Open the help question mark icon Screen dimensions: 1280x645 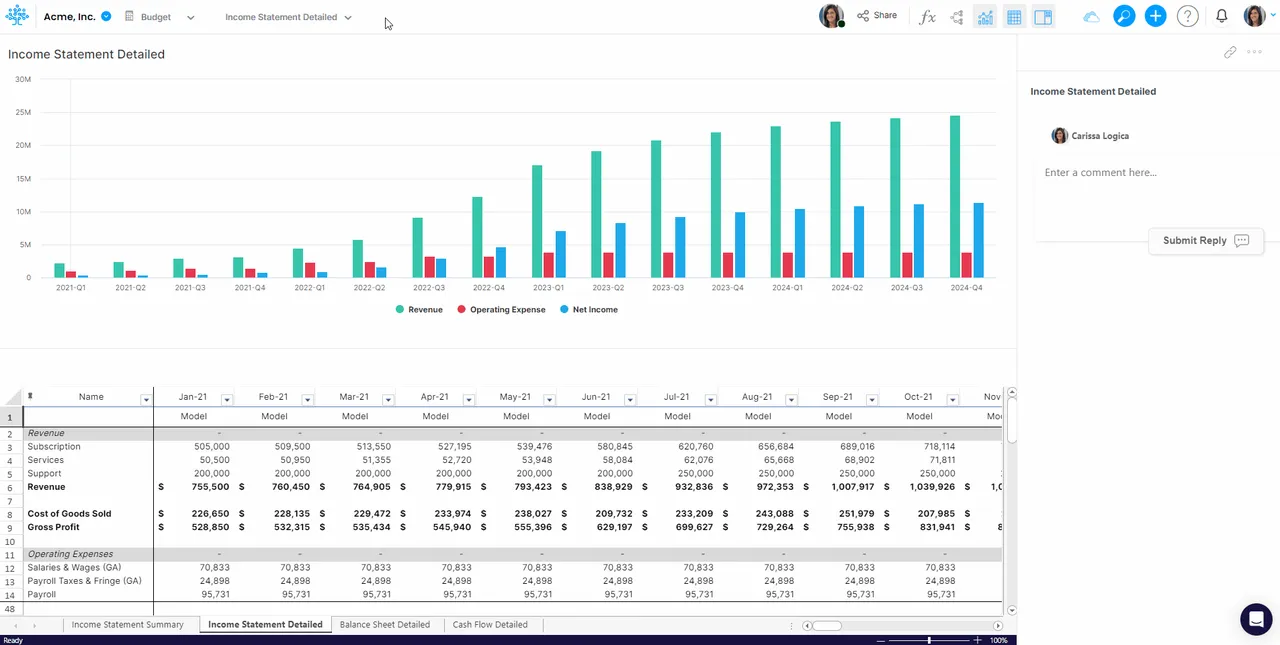click(x=1187, y=16)
